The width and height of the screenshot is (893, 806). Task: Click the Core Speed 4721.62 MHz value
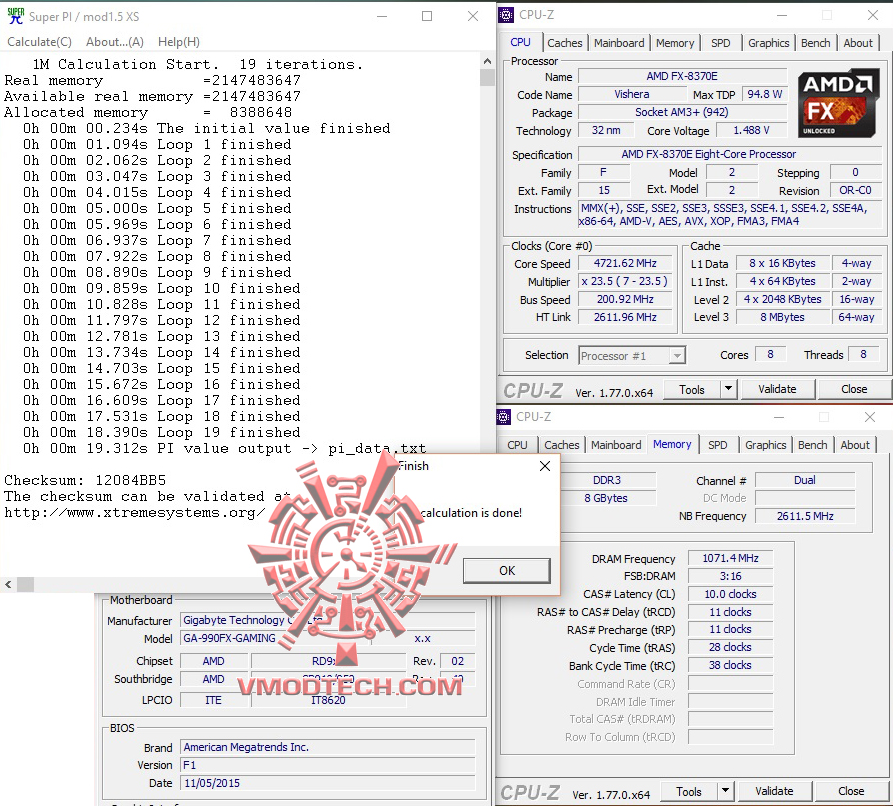(625, 263)
